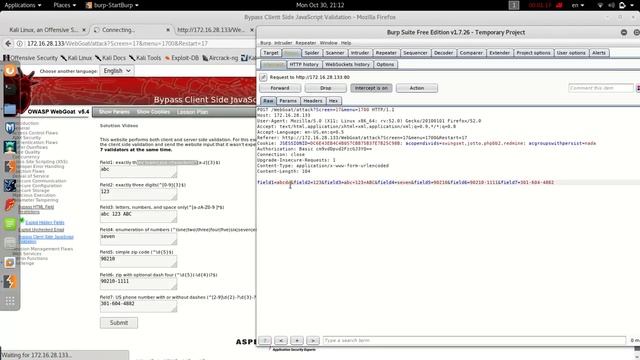This screenshot has width=640, height=360.
Task: Switch to the Comparer tab
Action: tap(471, 53)
